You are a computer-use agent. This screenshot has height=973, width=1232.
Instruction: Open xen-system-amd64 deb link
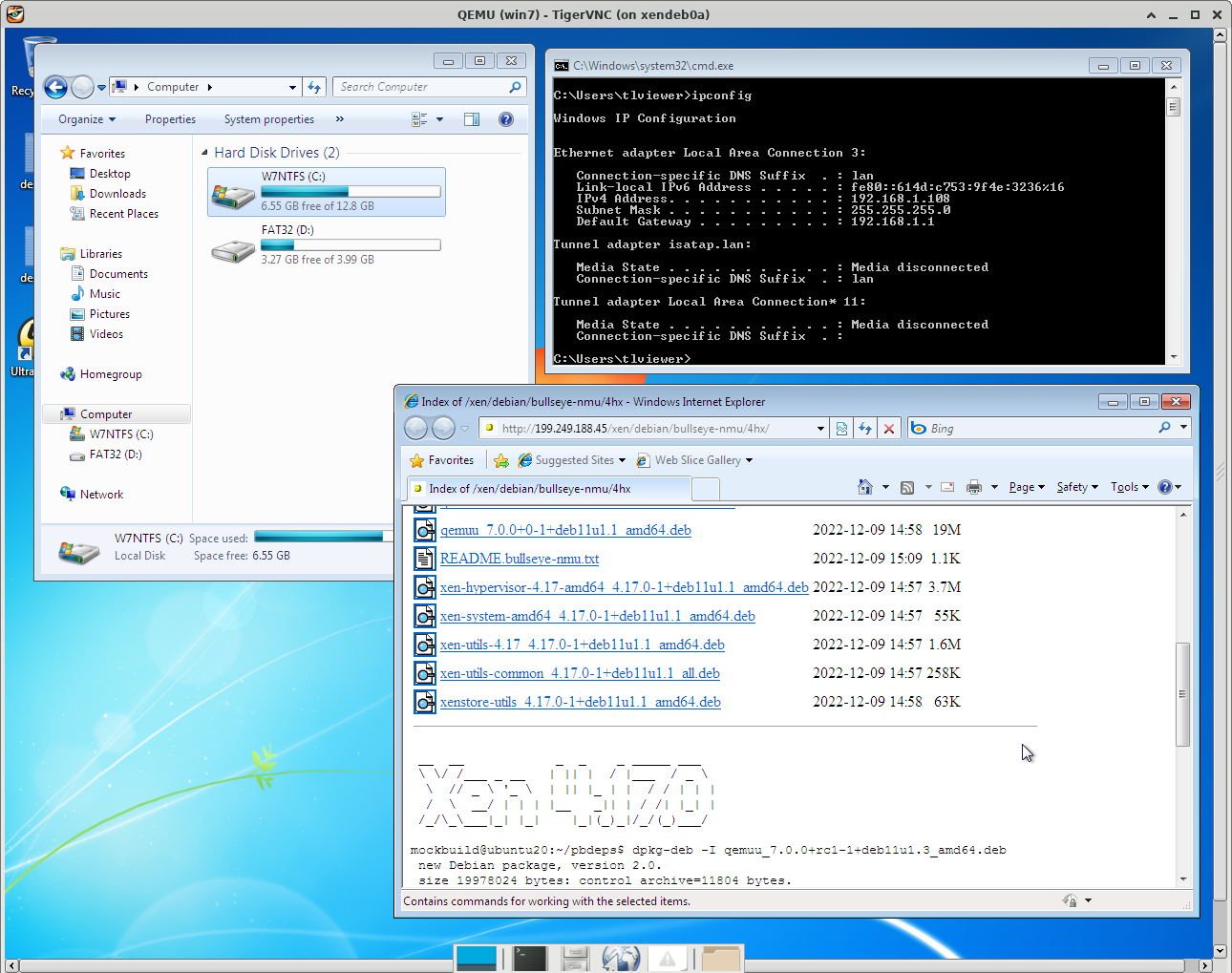click(598, 616)
